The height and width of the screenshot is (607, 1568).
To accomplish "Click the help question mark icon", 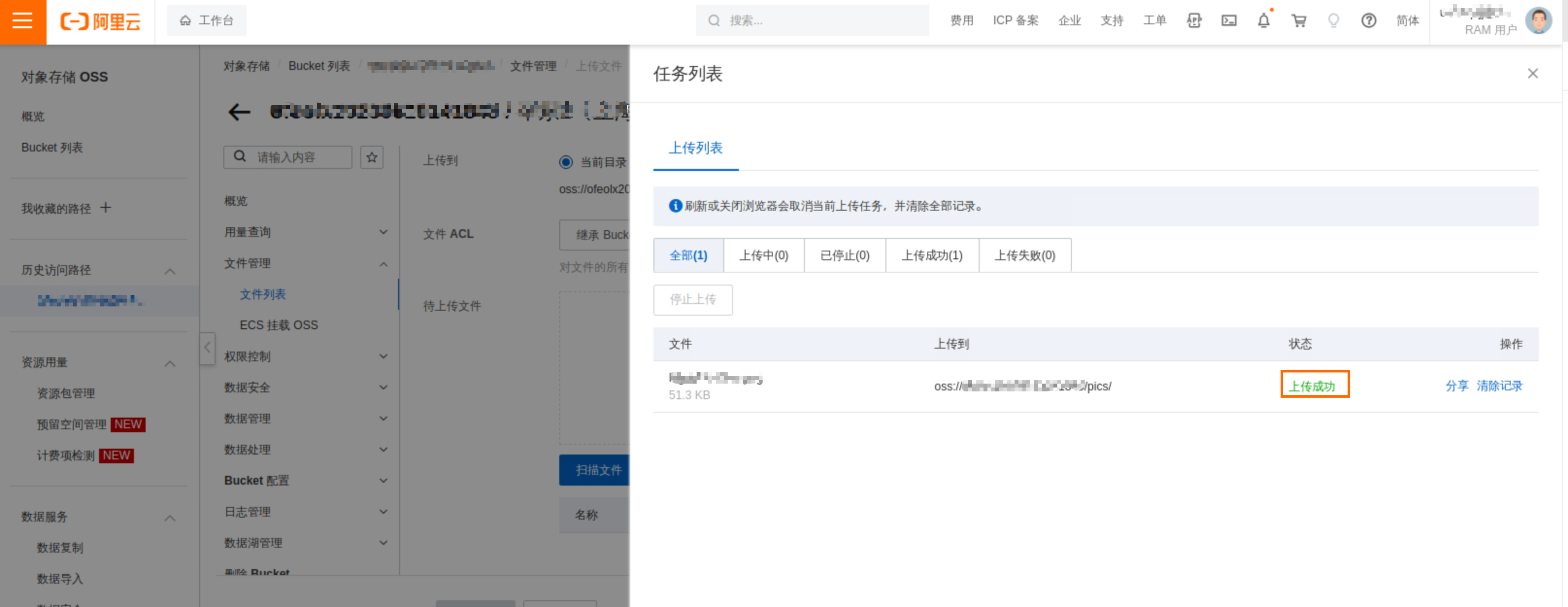I will point(1368,21).
